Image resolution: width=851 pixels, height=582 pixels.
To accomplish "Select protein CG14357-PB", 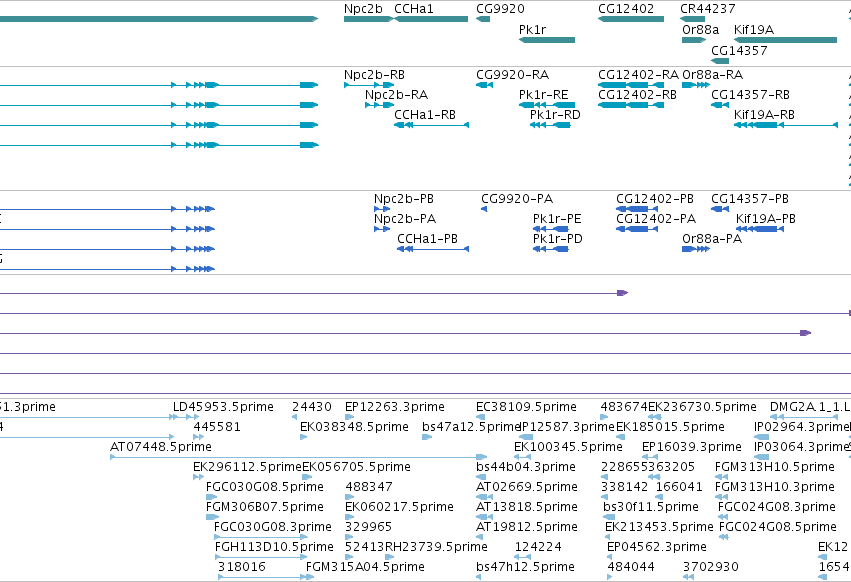I will tap(720, 208).
